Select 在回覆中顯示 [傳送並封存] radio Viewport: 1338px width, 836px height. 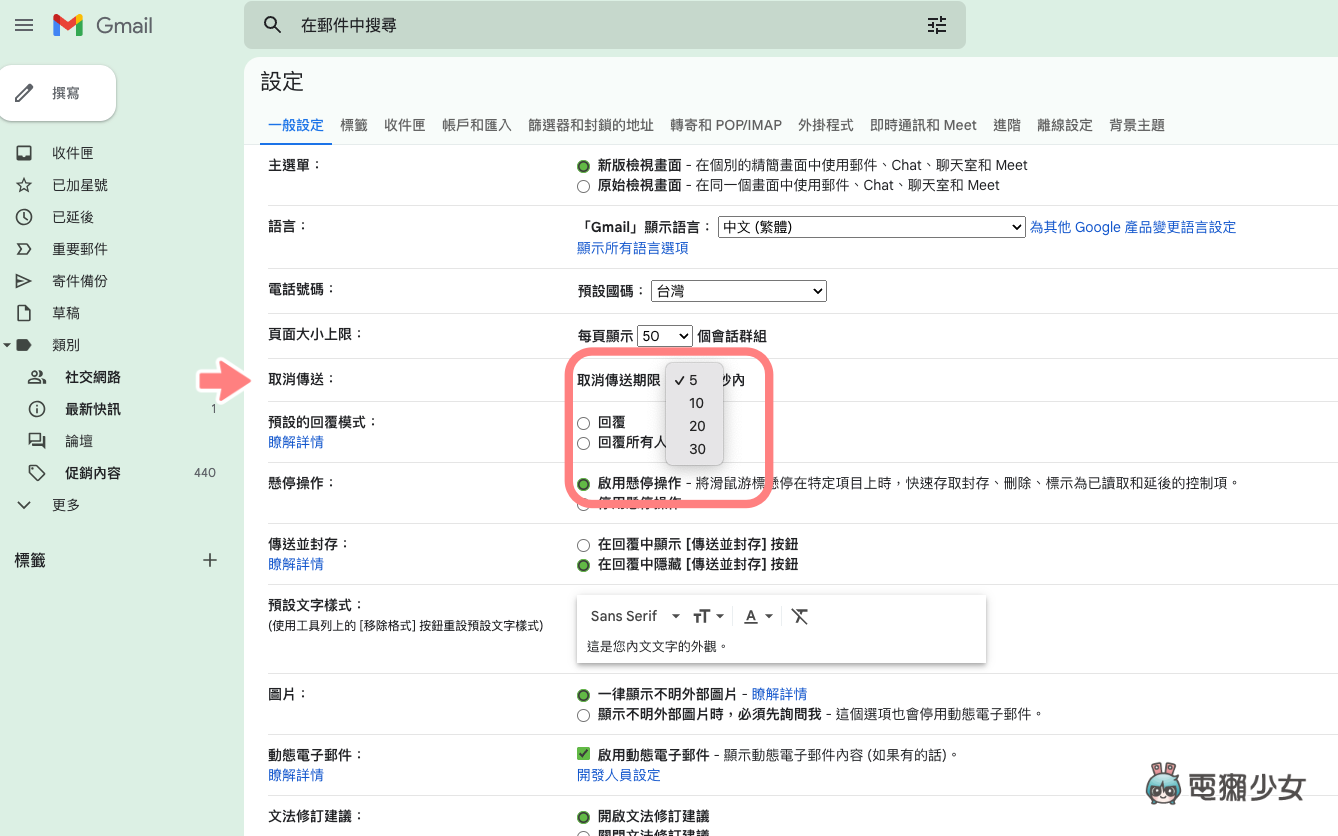pyautogui.click(x=583, y=546)
